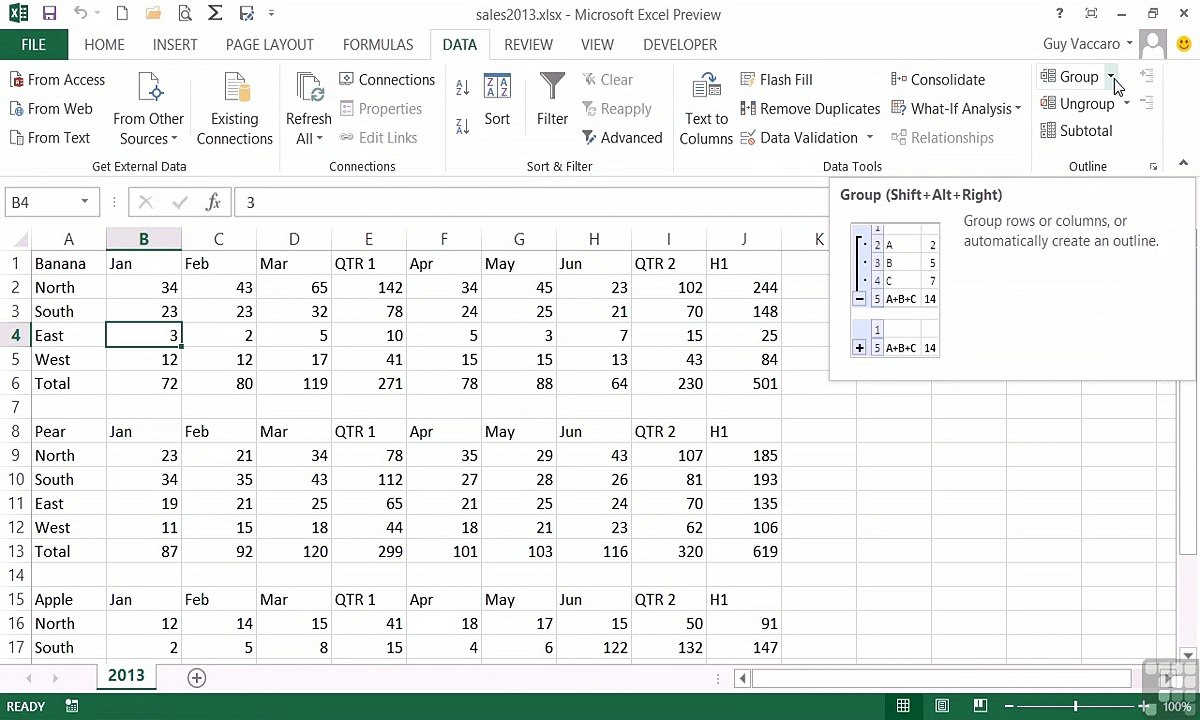
Task: Open Data Validation dropdown arrow
Action: pyautogui.click(x=869, y=137)
